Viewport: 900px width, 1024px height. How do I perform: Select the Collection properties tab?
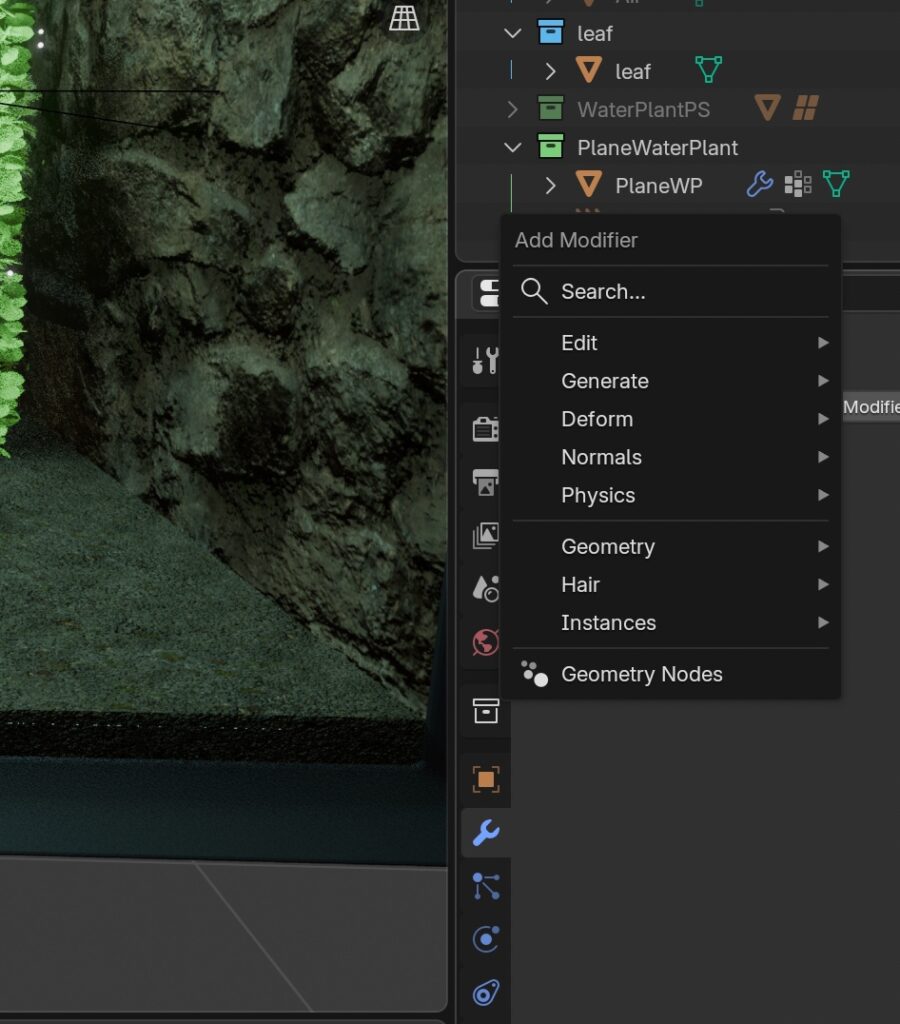486,711
